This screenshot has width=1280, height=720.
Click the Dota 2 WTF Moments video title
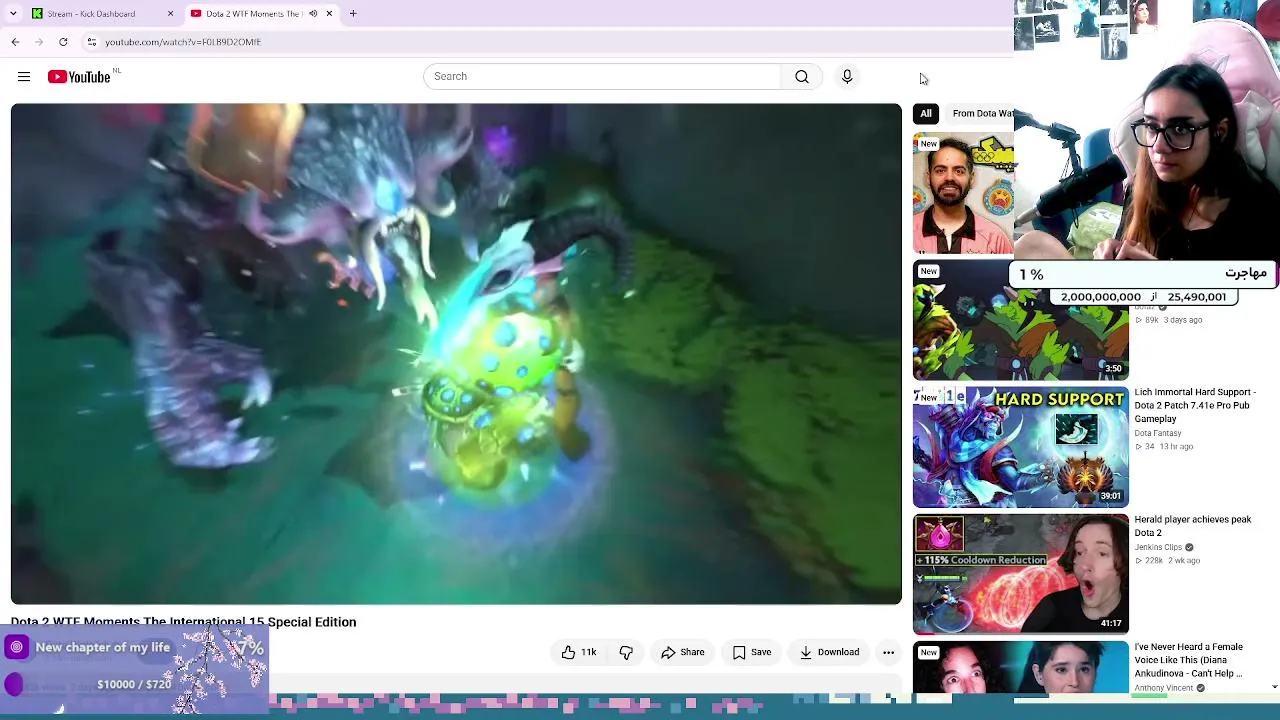click(x=183, y=622)
